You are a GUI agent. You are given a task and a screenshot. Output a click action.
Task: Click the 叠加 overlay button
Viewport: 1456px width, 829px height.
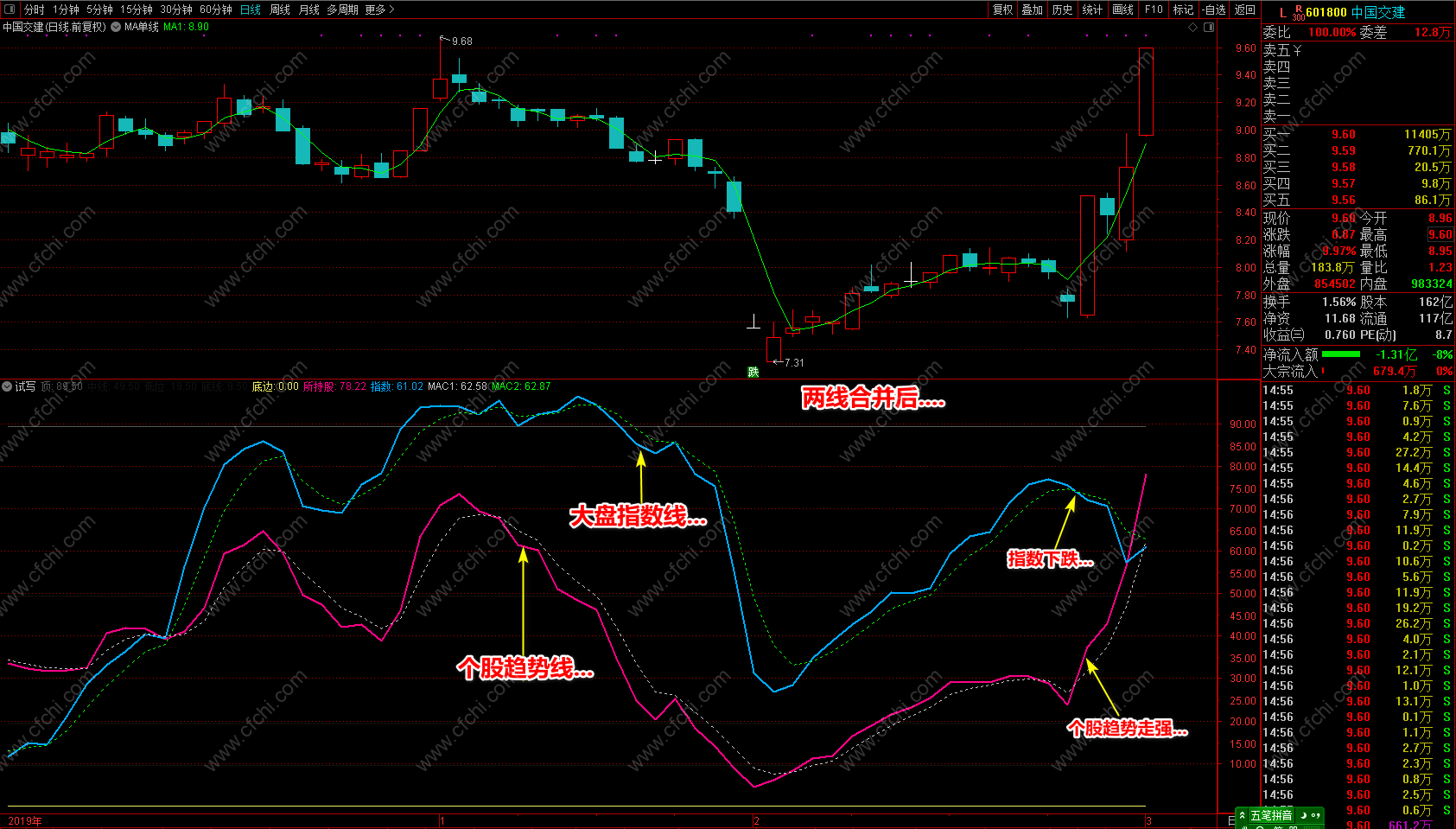1033,10
